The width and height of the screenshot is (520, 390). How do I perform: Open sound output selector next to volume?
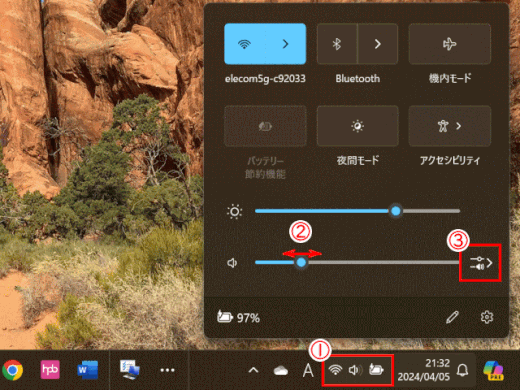(x=481, y=263)
